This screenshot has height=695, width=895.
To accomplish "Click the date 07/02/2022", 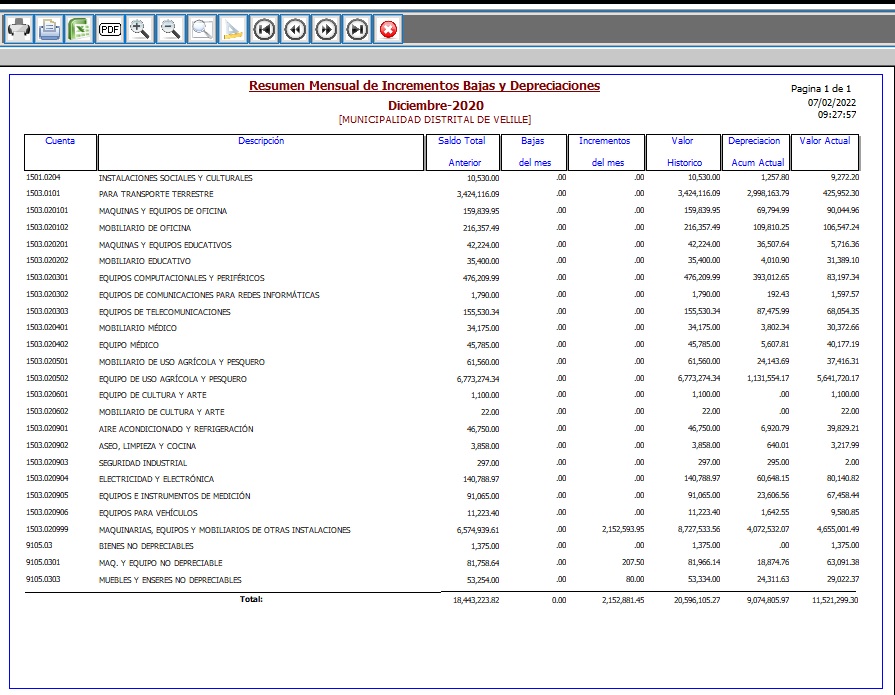I will tap(832, 103).
